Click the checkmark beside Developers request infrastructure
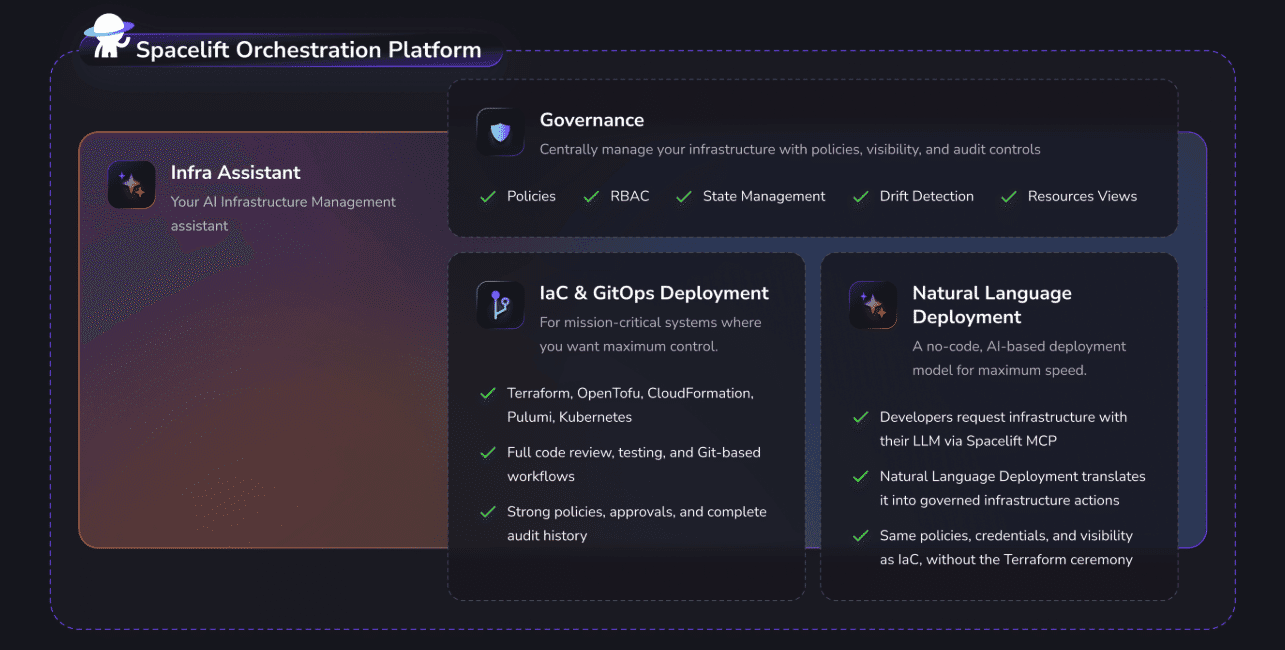1285x650 pixels. (x=860, y=418)
